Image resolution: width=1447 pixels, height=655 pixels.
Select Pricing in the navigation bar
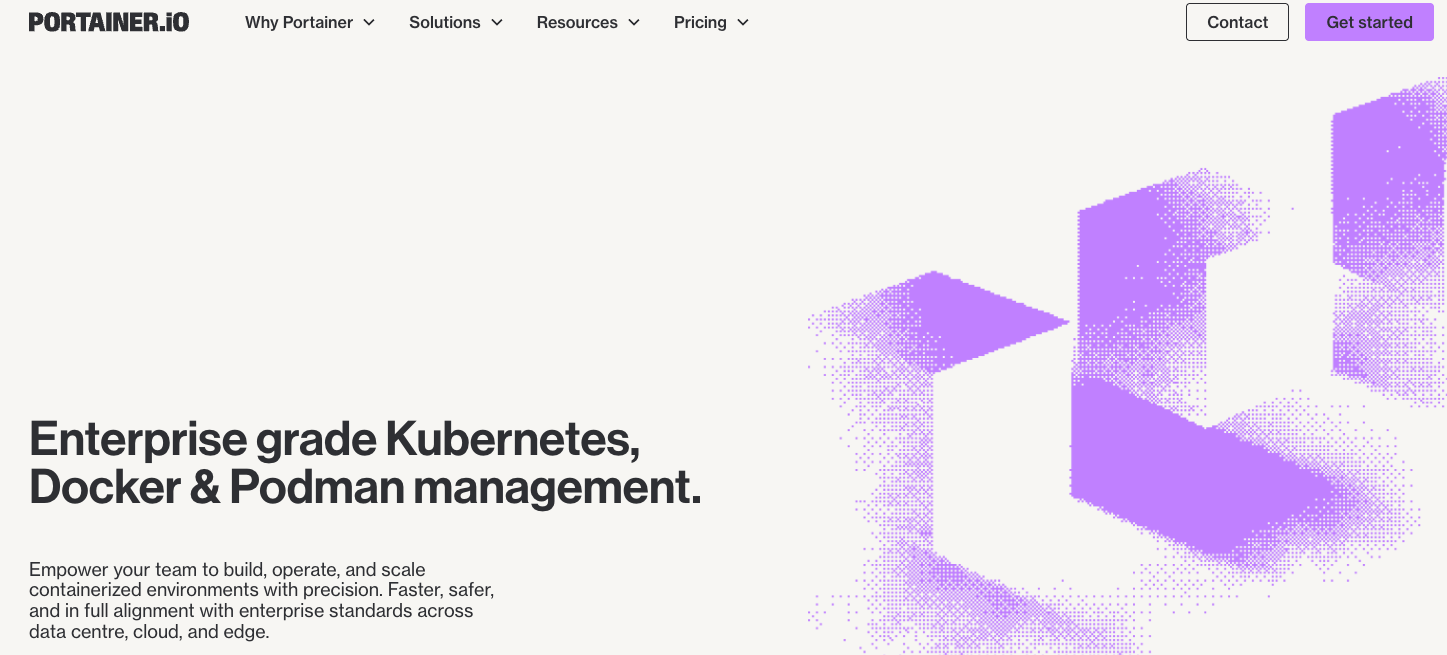tap(700, 22)
